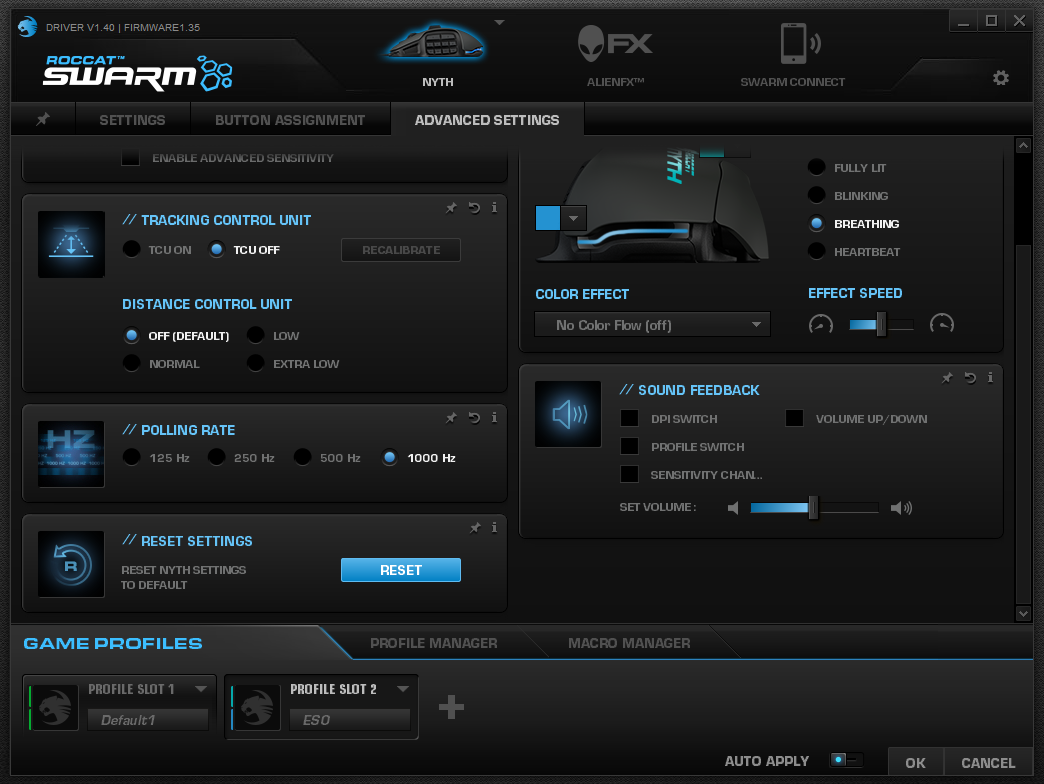The image size is (1044, 784).
Task: Open the Swarm Connect phone icon
Action: (799, 43)
